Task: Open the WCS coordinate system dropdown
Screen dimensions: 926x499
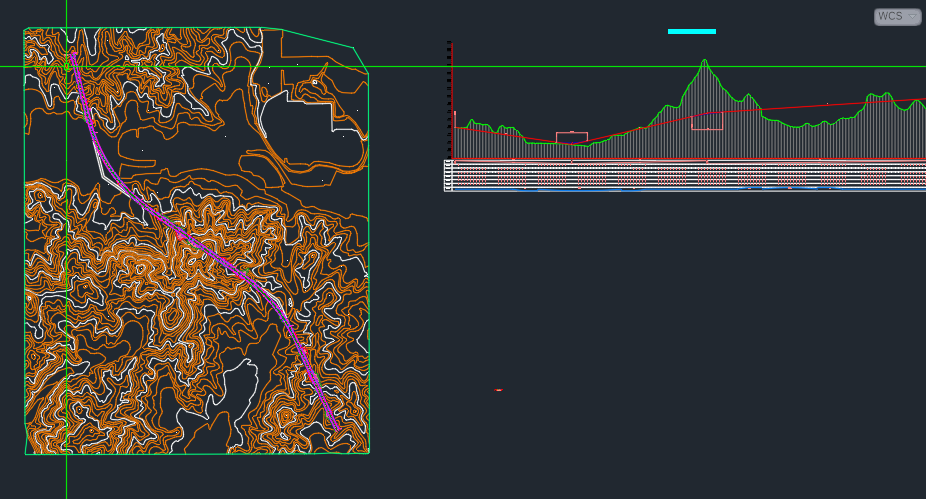Action: click(x=897, y=17)
